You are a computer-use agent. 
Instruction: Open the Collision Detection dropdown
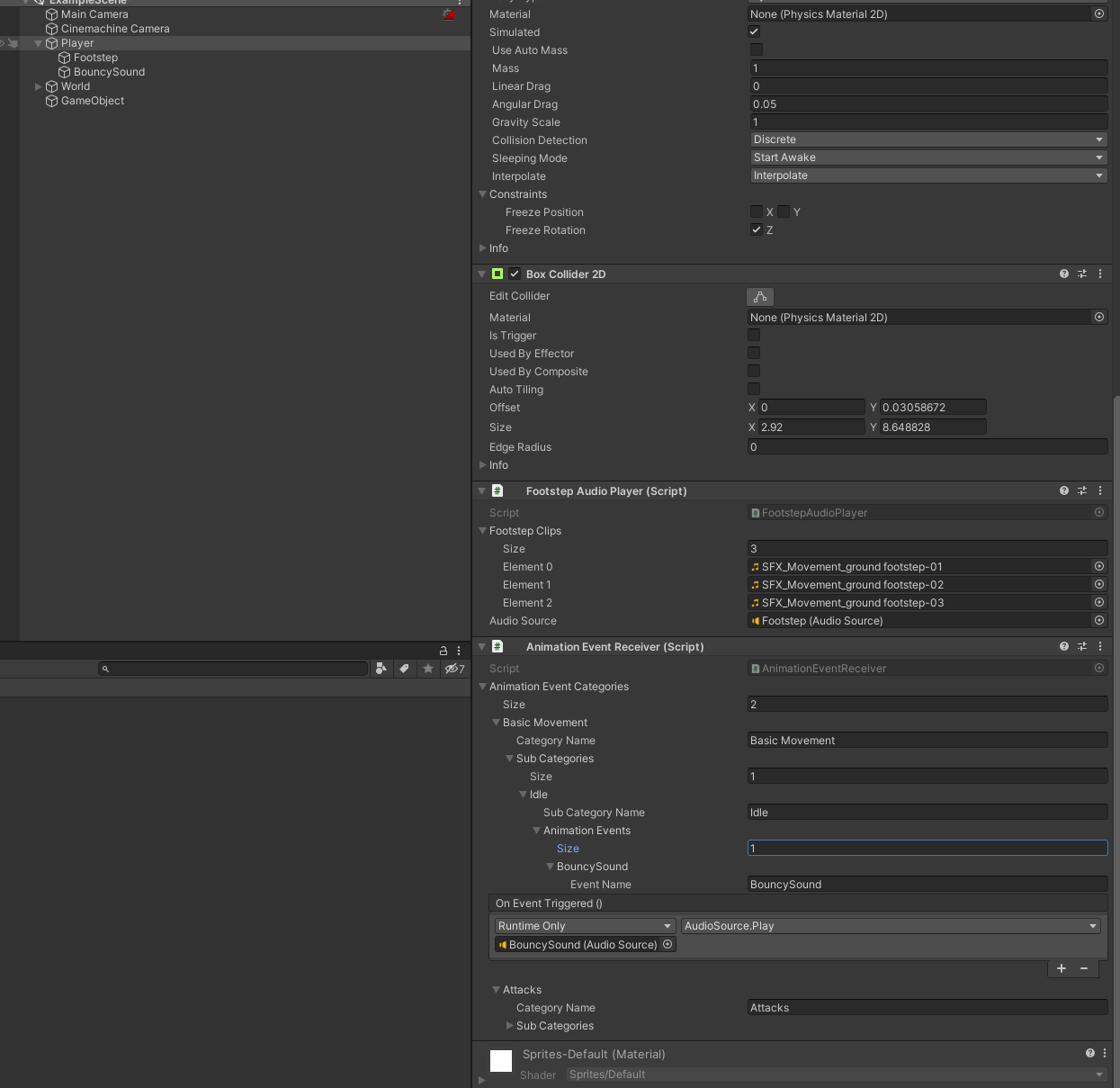pyautogui.click(x=927, y=139)
